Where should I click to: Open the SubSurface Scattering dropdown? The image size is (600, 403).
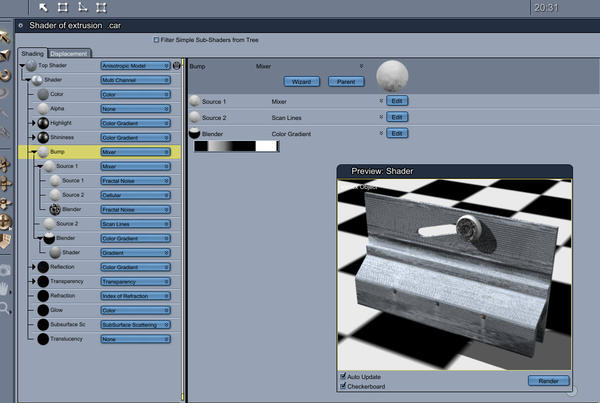(135, 325)
